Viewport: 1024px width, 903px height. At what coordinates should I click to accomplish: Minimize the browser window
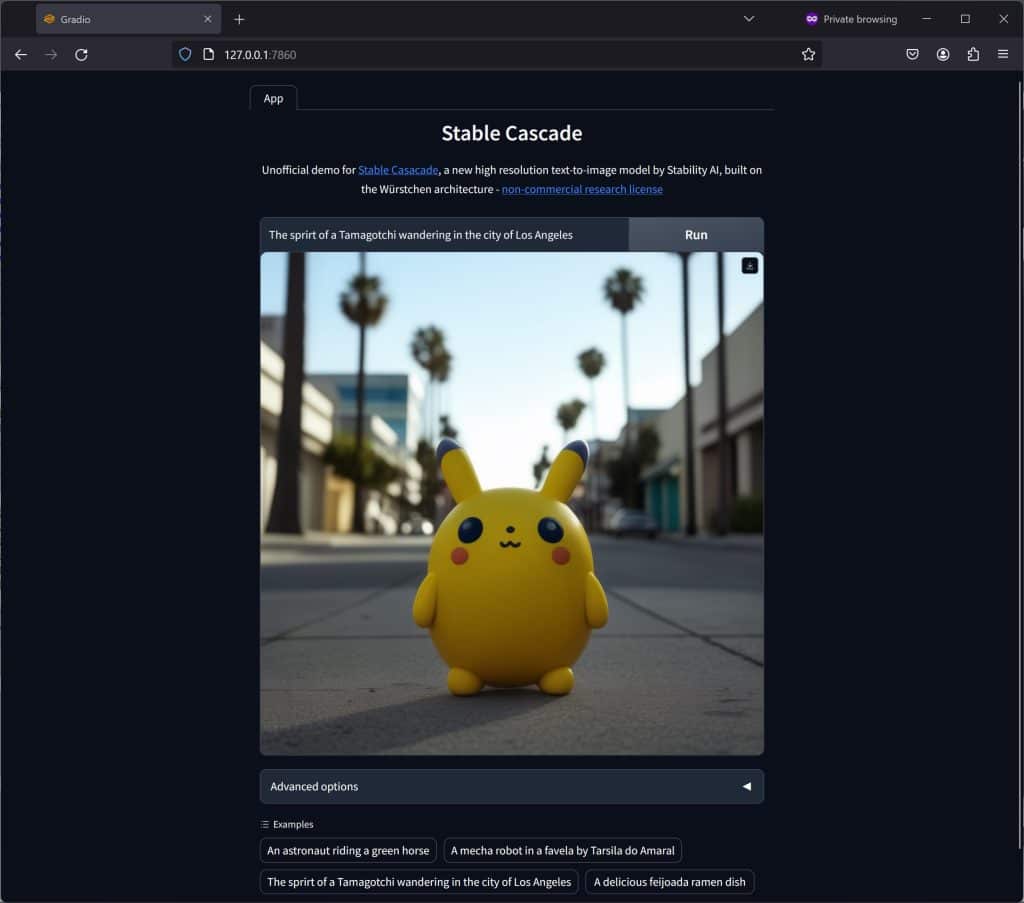(x=927, y=19)
